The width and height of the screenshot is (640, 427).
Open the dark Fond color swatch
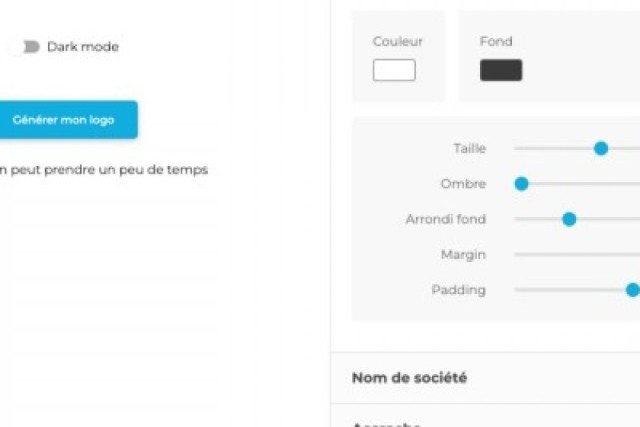tap(501, 71)
